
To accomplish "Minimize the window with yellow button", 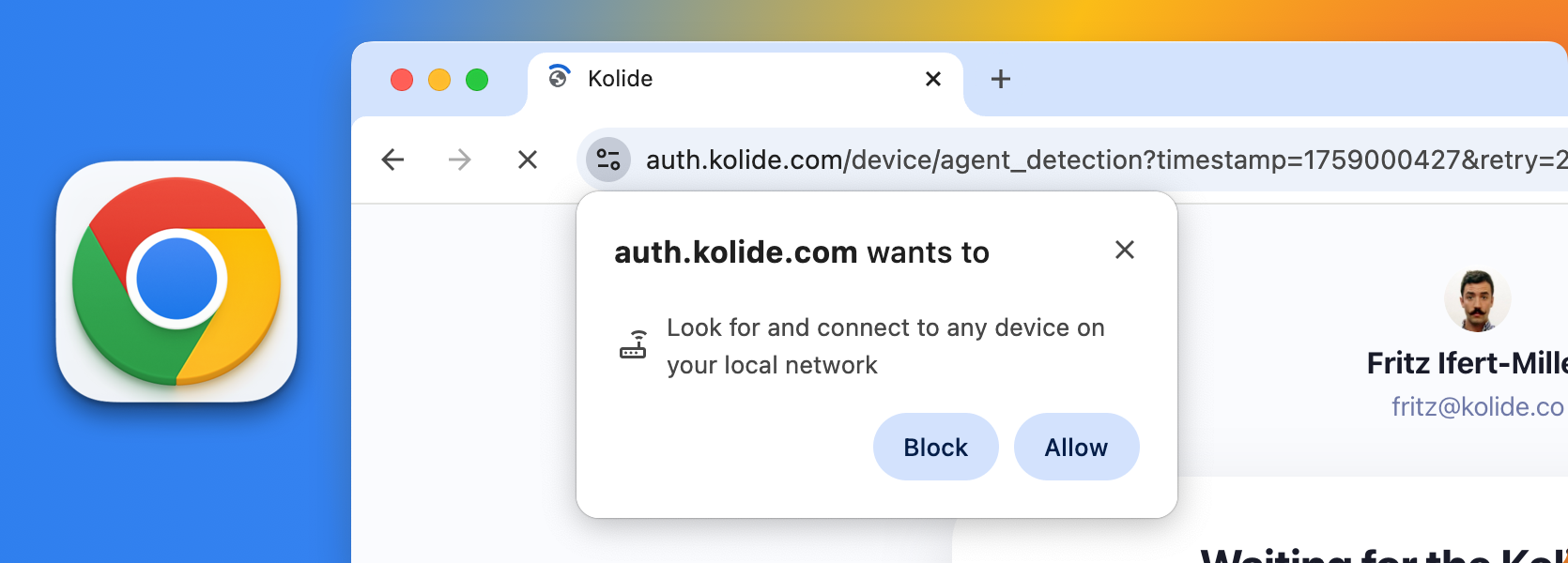I will tap(439, 80).
